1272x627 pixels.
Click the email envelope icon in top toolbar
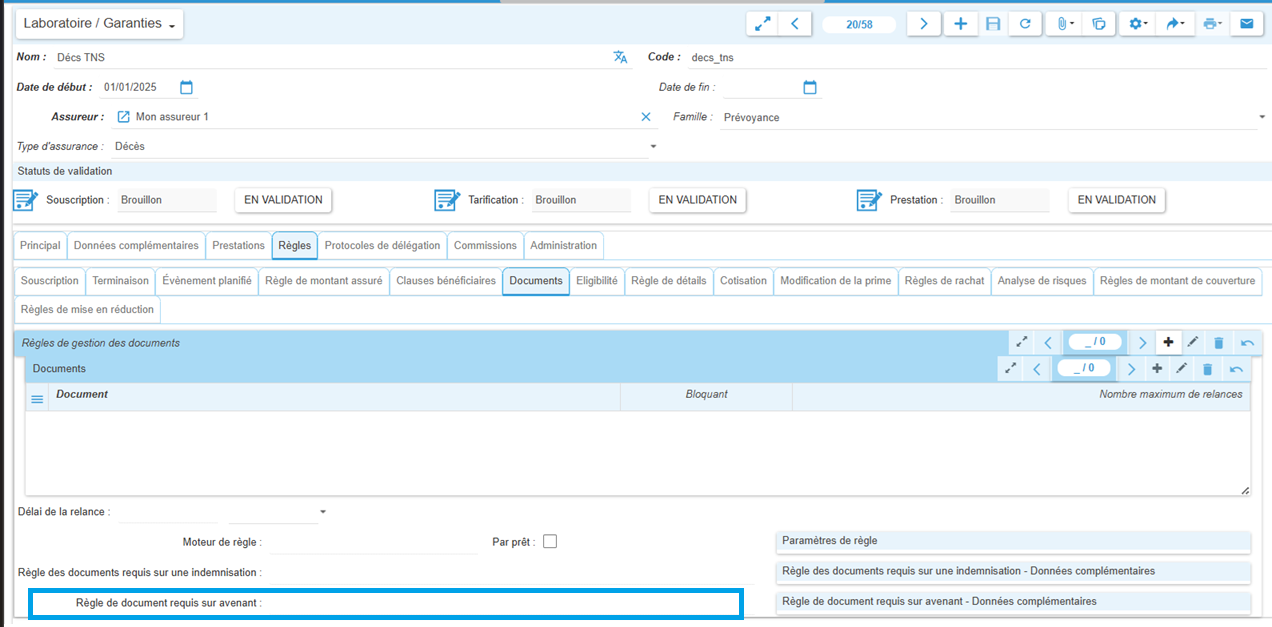click(1246, 23)
